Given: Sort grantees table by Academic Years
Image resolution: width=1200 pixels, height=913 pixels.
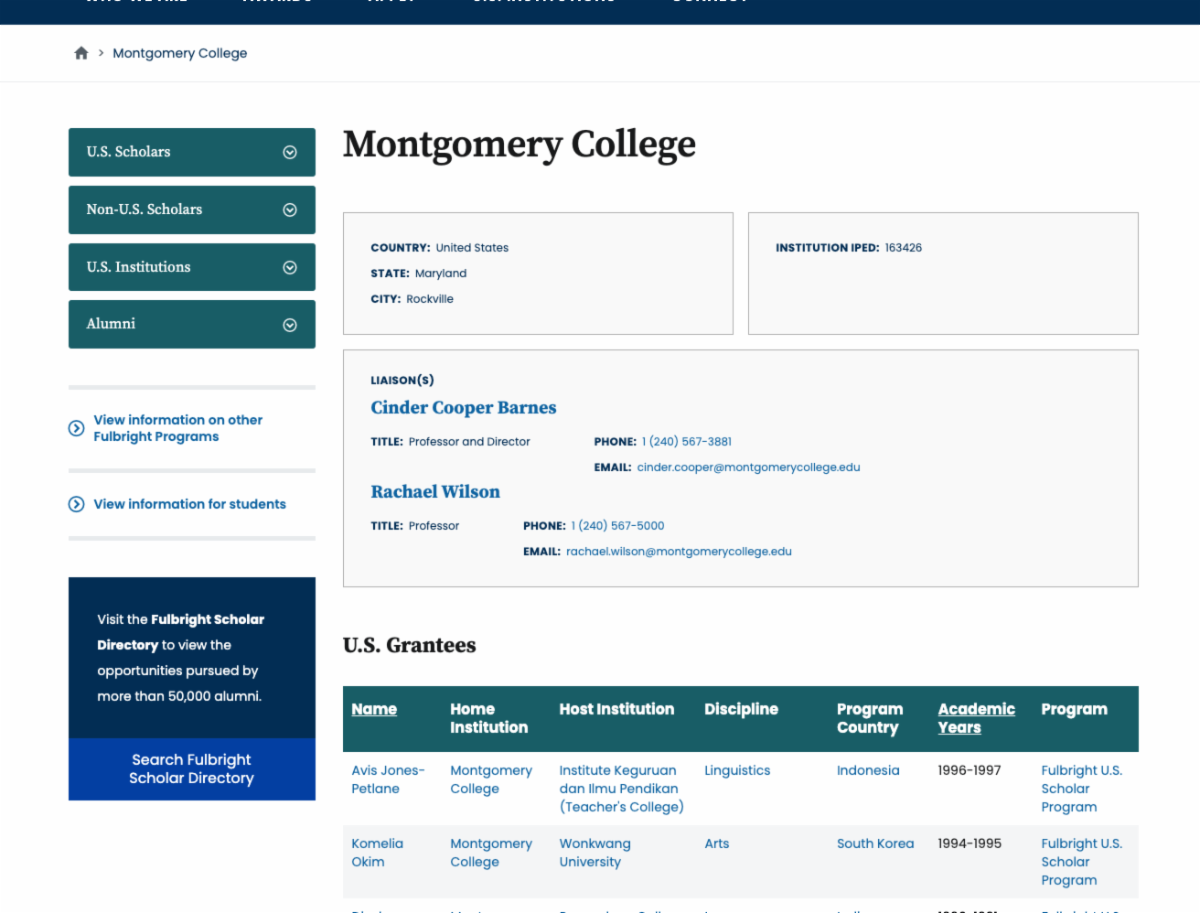Looking at the screenshot, I should pos(976,718).
